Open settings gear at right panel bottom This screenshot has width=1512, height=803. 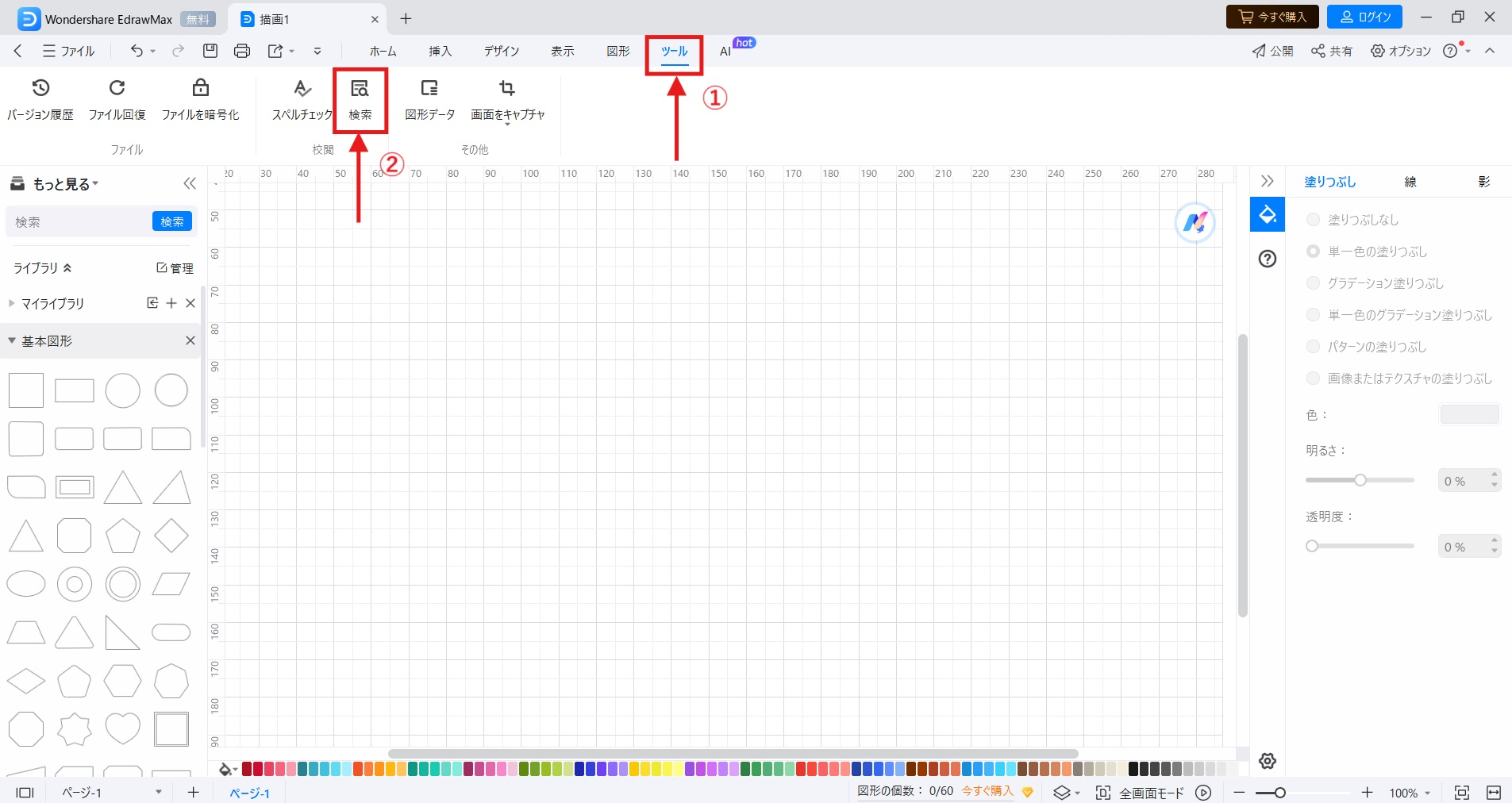tap(1268, 761)
